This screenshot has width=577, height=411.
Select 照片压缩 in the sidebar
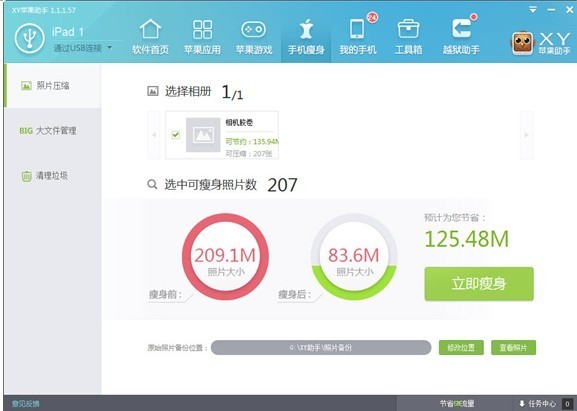pyautogui.click(x=53, y=86)
